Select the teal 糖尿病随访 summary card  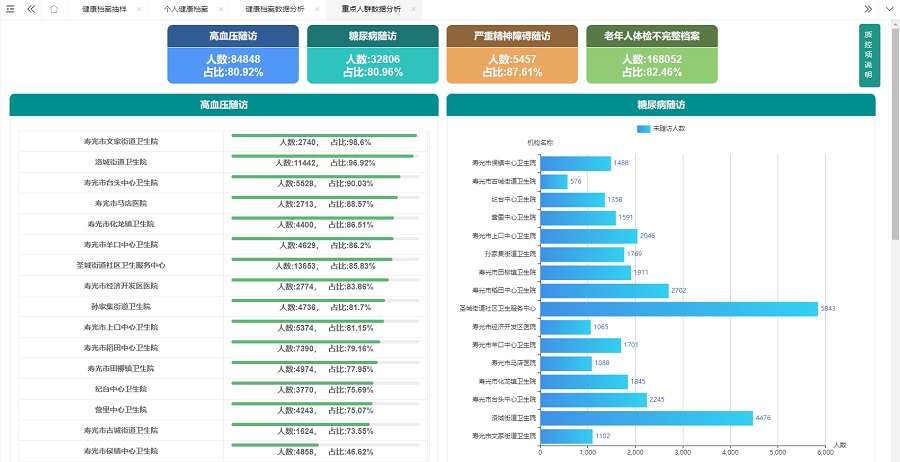372,54
